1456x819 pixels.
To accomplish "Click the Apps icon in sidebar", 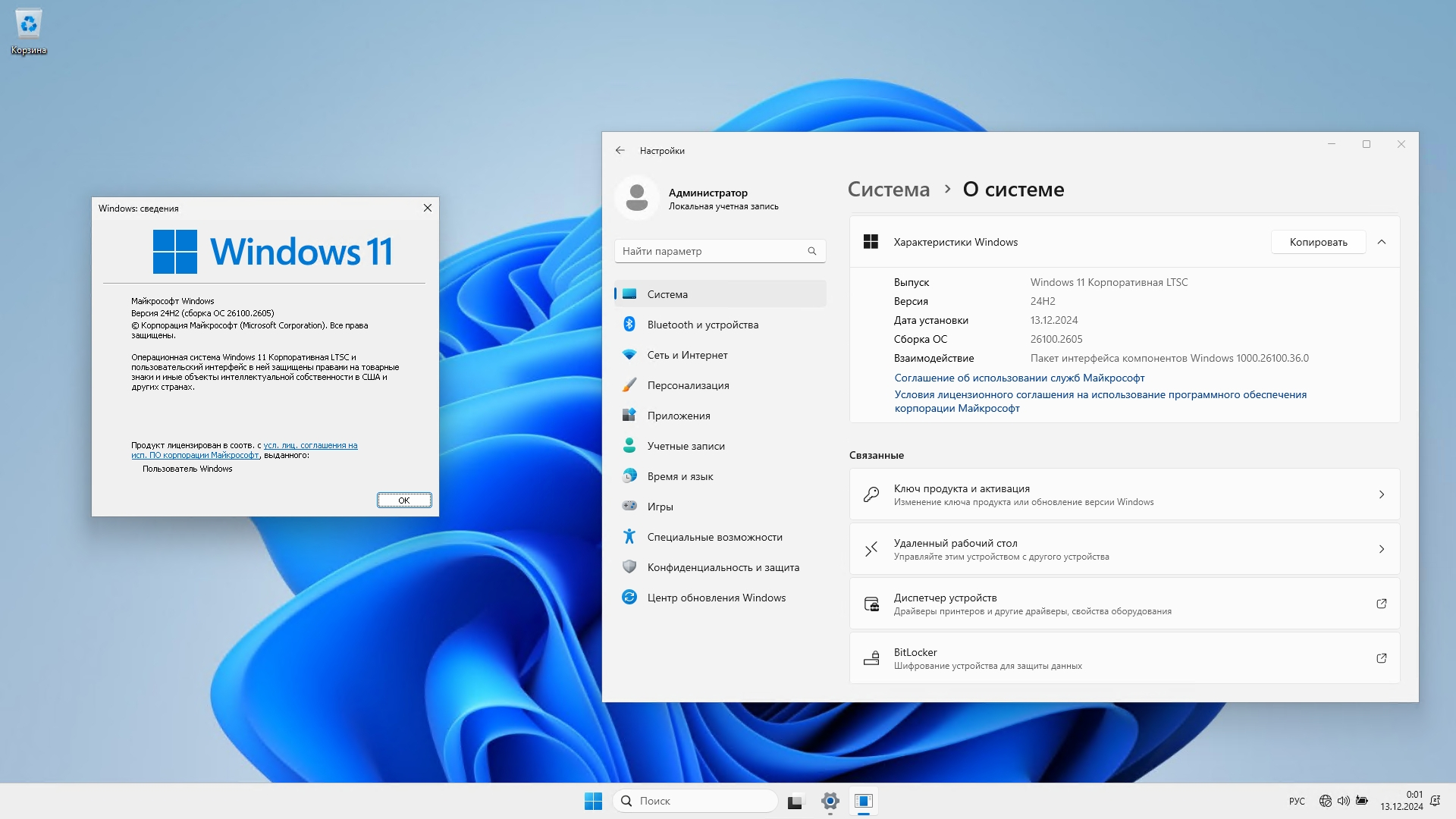I will (x=629, y=416).
